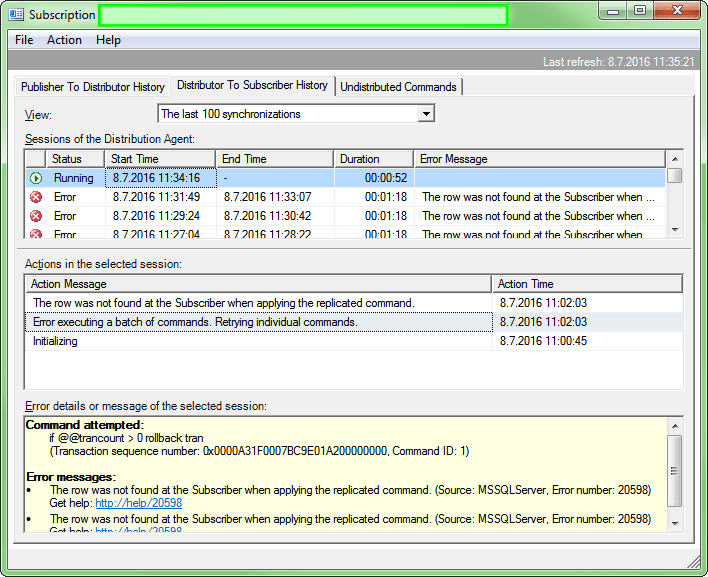Select Distributor To Subscriber History tab
Viewport: 708px width, 577px height.
pyautogui.click(x=252, y=85)
